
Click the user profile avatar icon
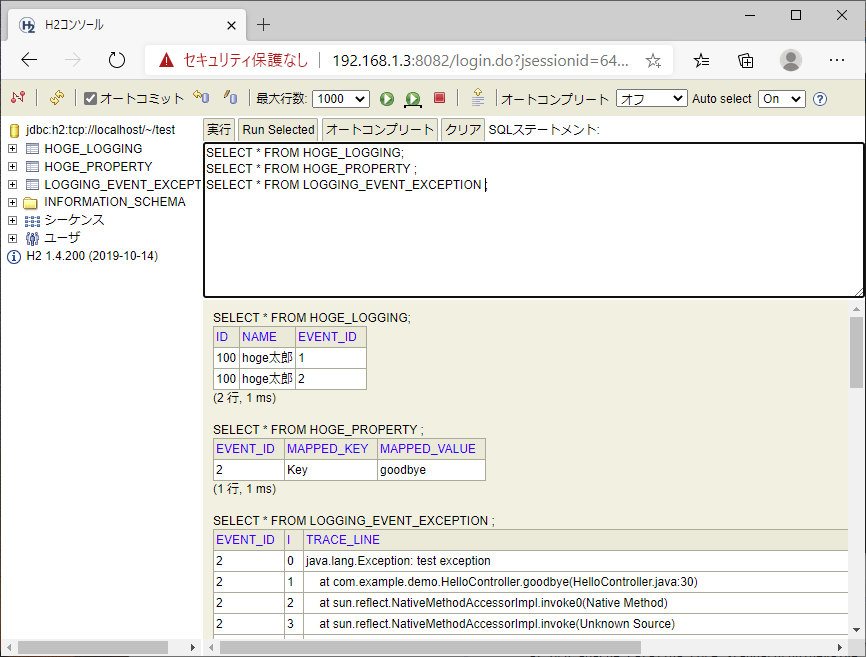[x=791, y=60]
